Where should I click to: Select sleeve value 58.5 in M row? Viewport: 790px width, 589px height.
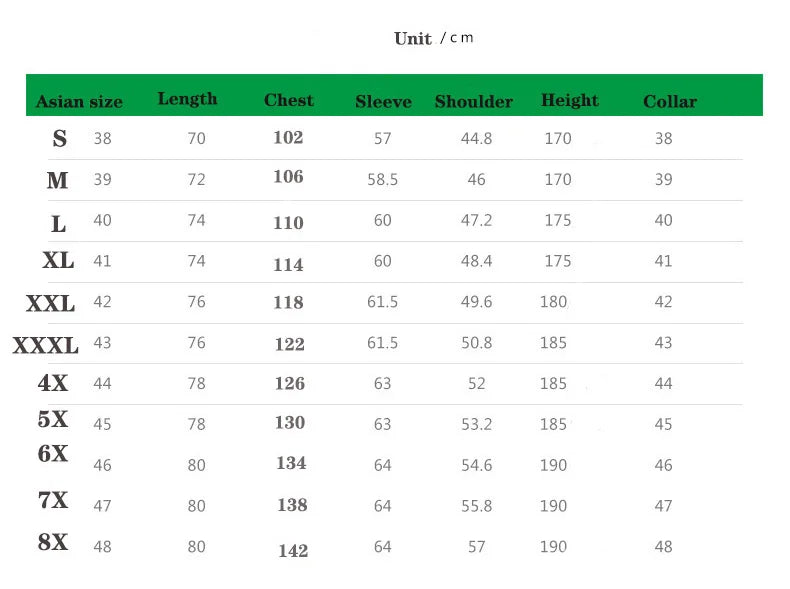tap(382, 180)
